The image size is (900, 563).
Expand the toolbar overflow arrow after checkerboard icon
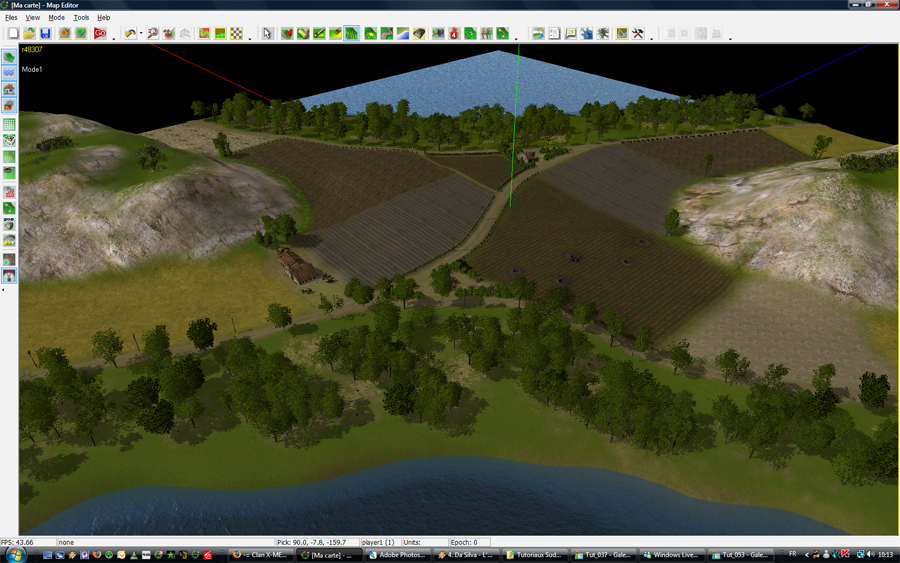(x=250, y=38)
